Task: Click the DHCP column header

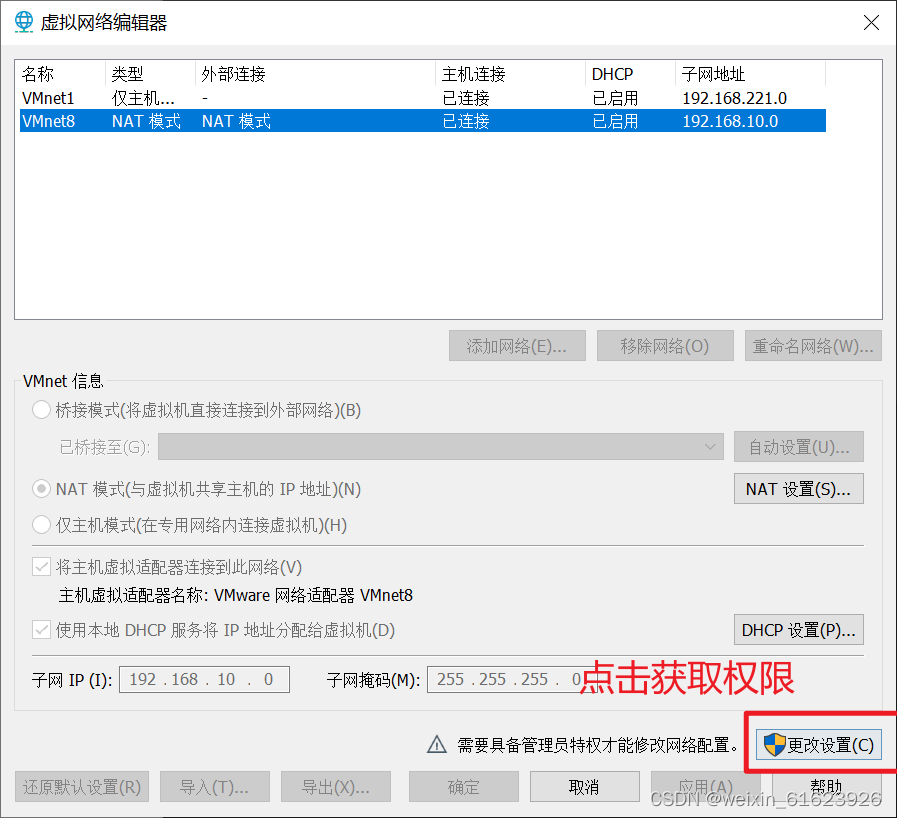Action: [630, 74]
